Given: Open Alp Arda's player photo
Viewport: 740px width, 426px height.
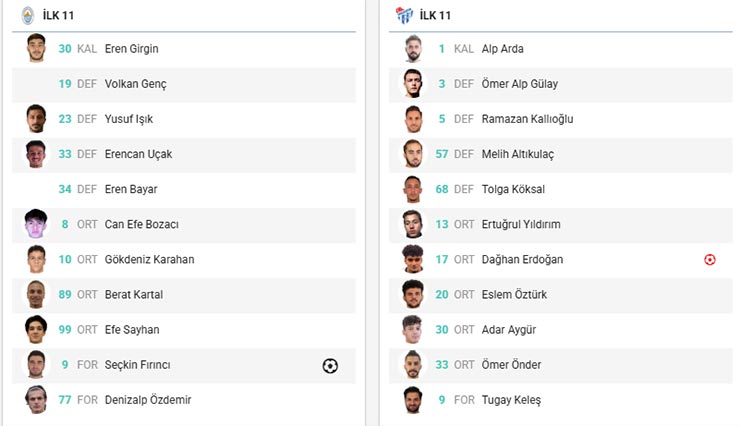Looking at the screenshot, I should coord(413,48).
